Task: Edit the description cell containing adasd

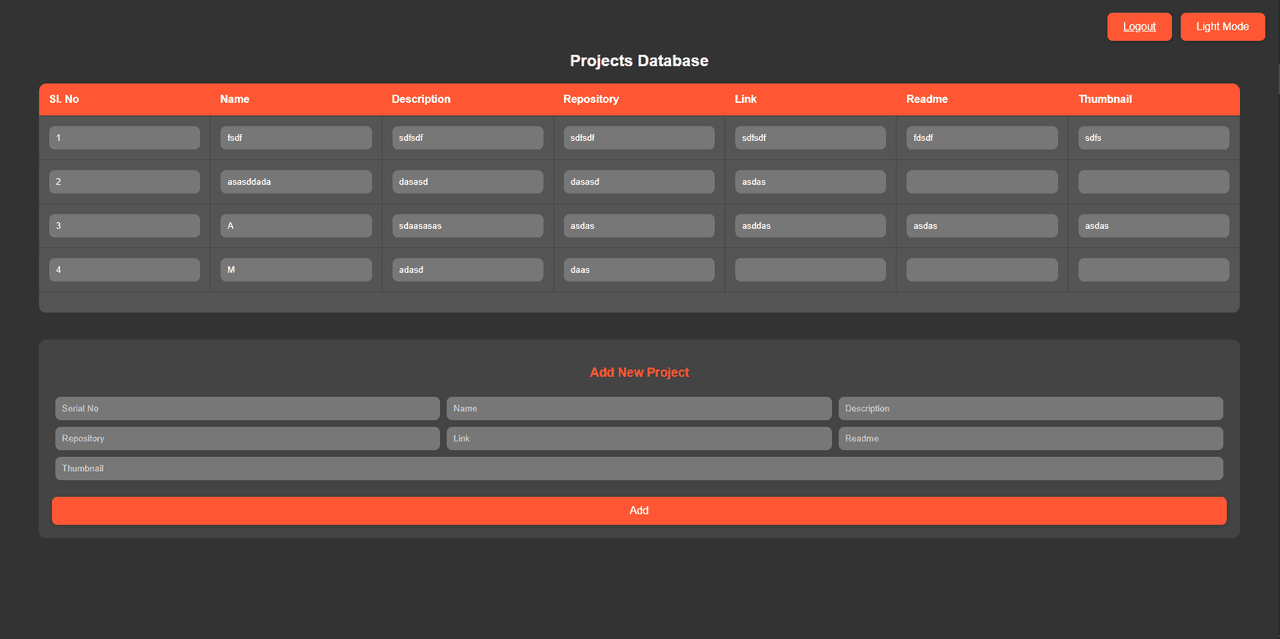Action: click(x=468, y=270)
